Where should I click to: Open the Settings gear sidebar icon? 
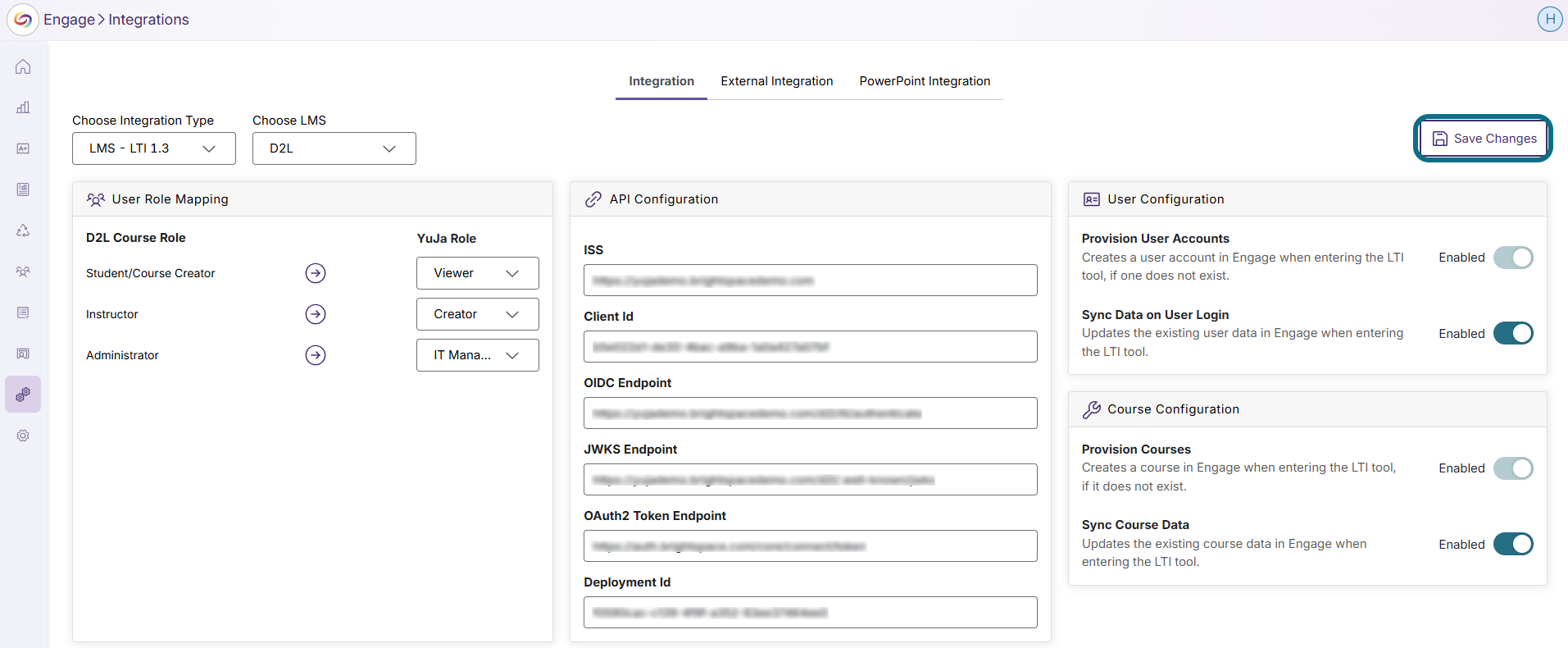(x=23, y=436)
